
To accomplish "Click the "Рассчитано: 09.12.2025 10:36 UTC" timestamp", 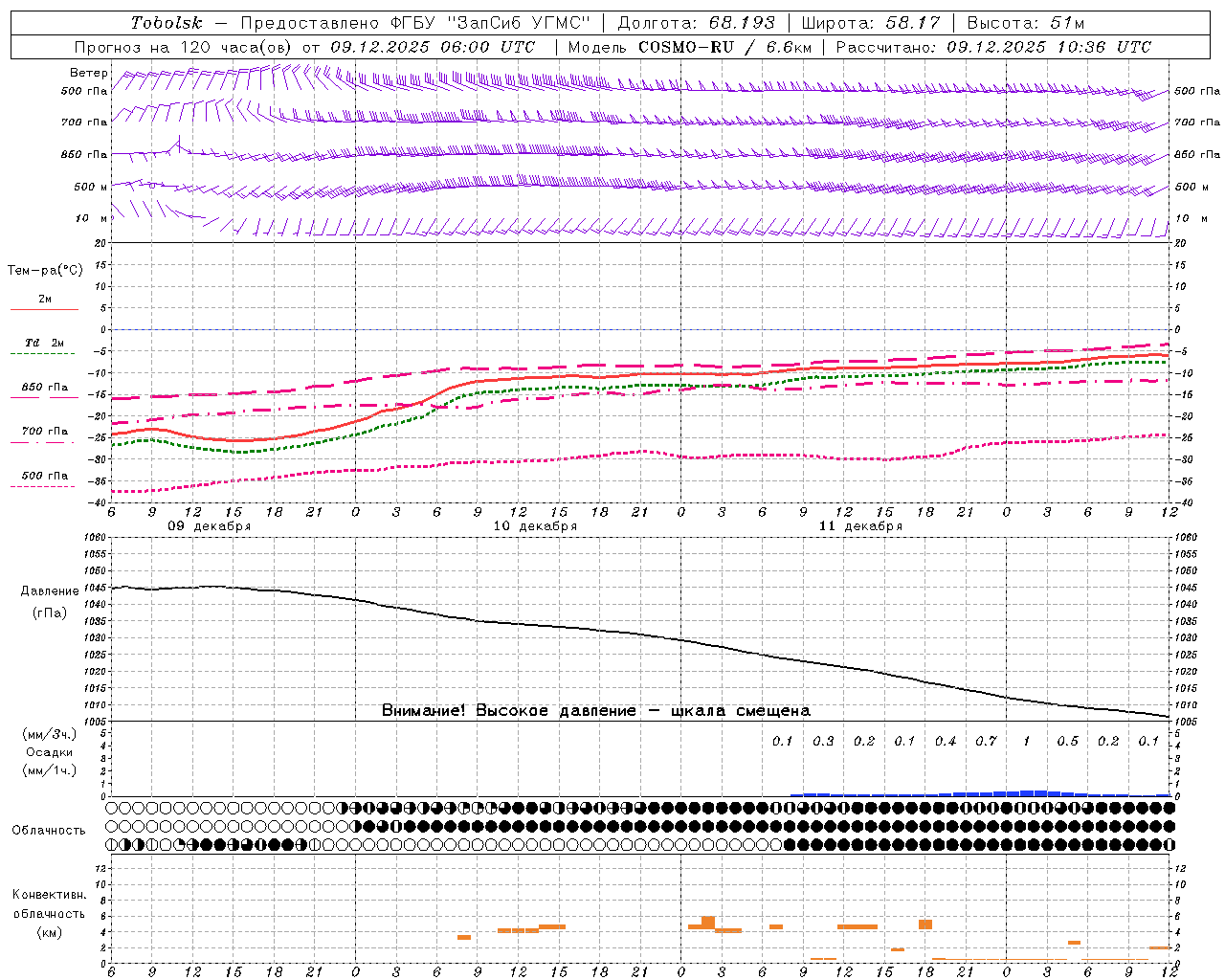I will (993, 47).
